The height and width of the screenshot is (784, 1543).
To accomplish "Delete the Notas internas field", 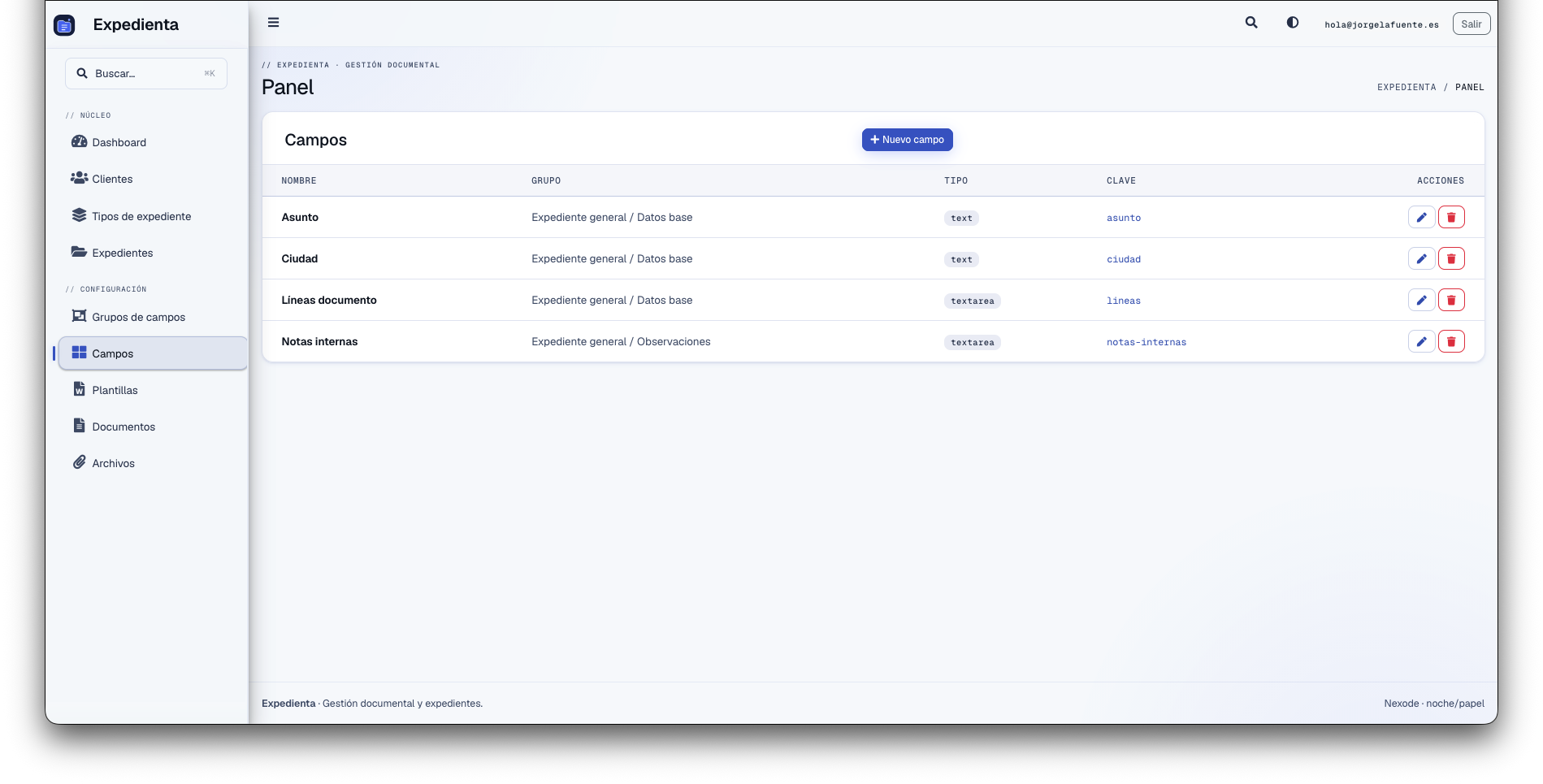I will coord(1451,341).
